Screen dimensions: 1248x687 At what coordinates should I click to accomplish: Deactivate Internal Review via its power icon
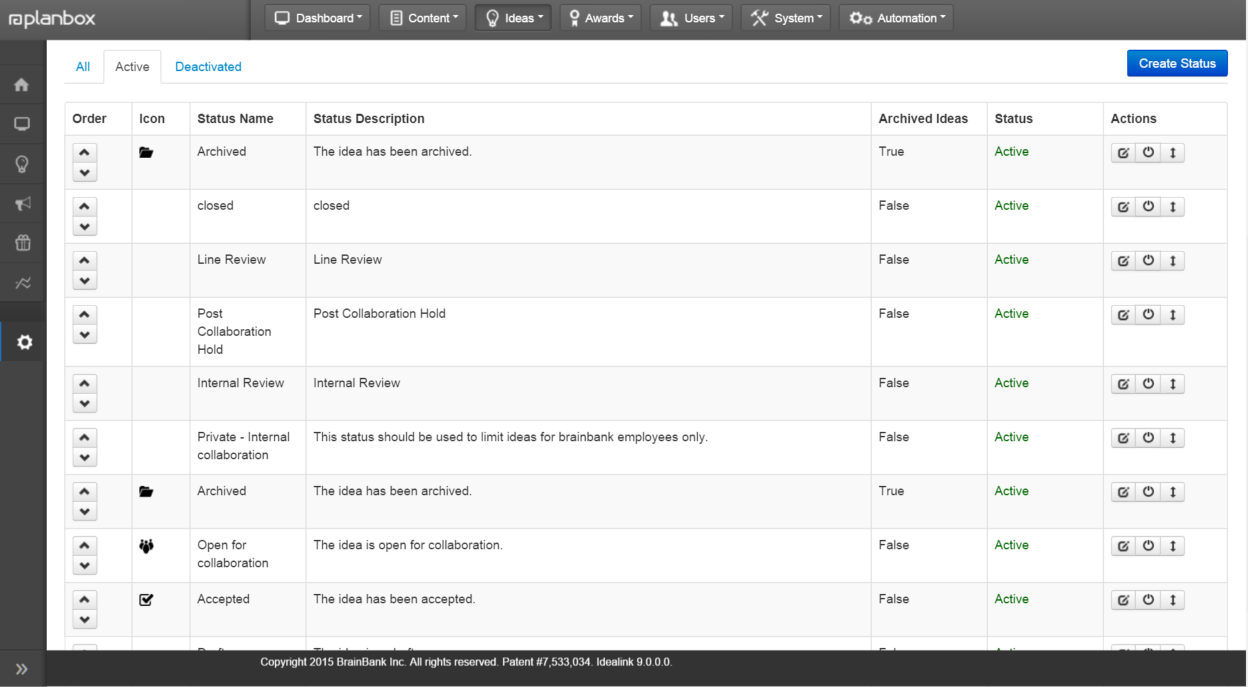click(1148, 383)
